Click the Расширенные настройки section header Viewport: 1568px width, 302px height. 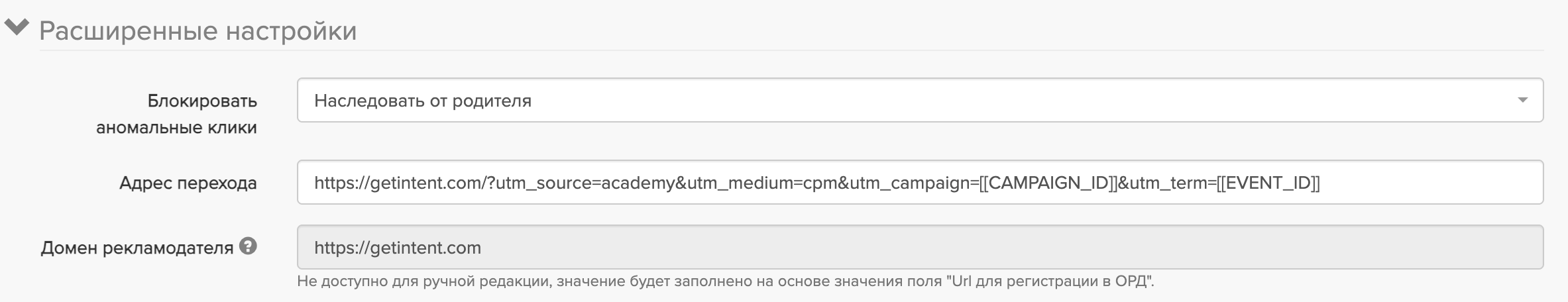[x=197, y=31]
